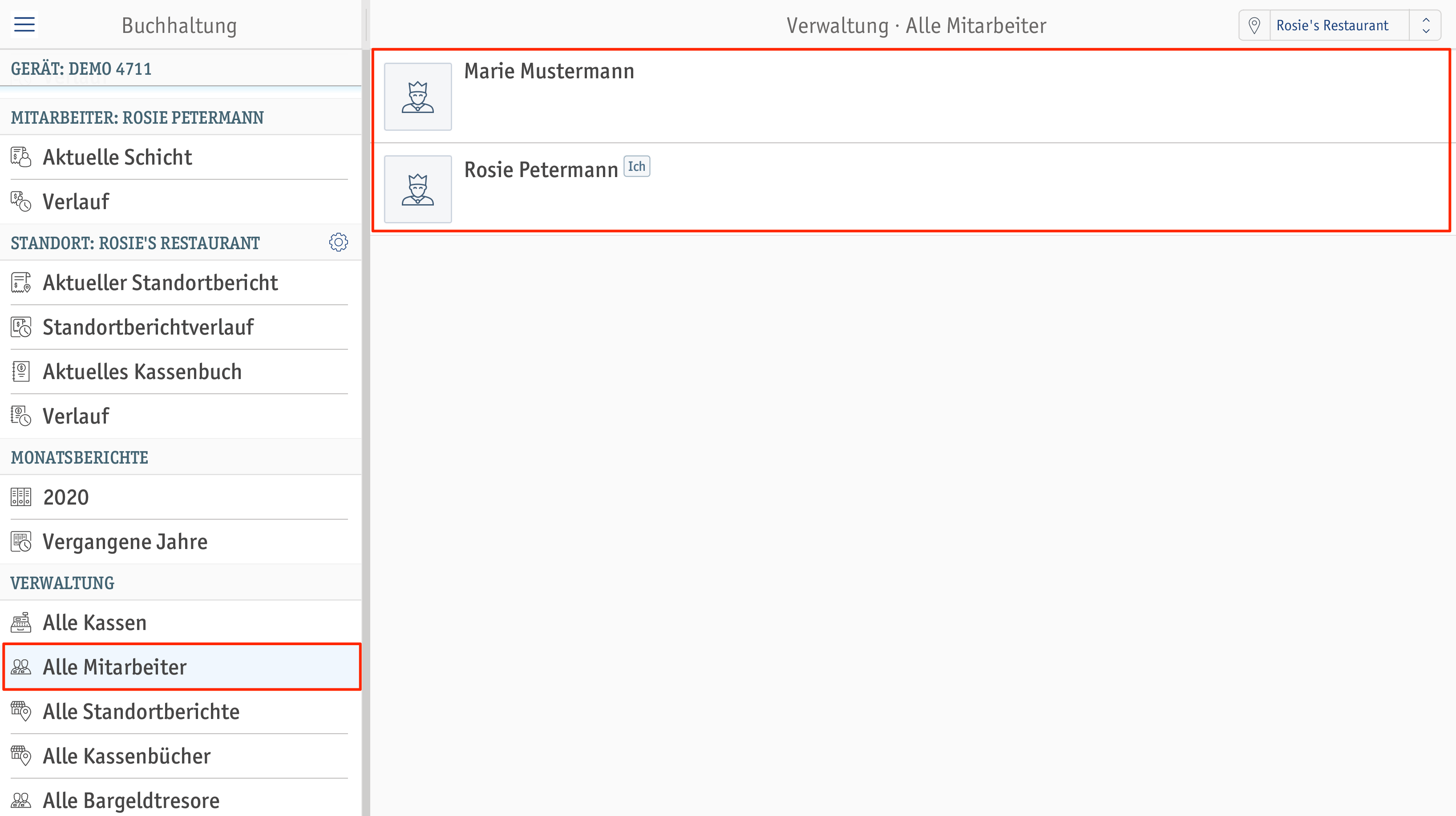
Task: Click the Alle Kassen cash register icon
Action: pyautogui.click(x=21, y=623)
